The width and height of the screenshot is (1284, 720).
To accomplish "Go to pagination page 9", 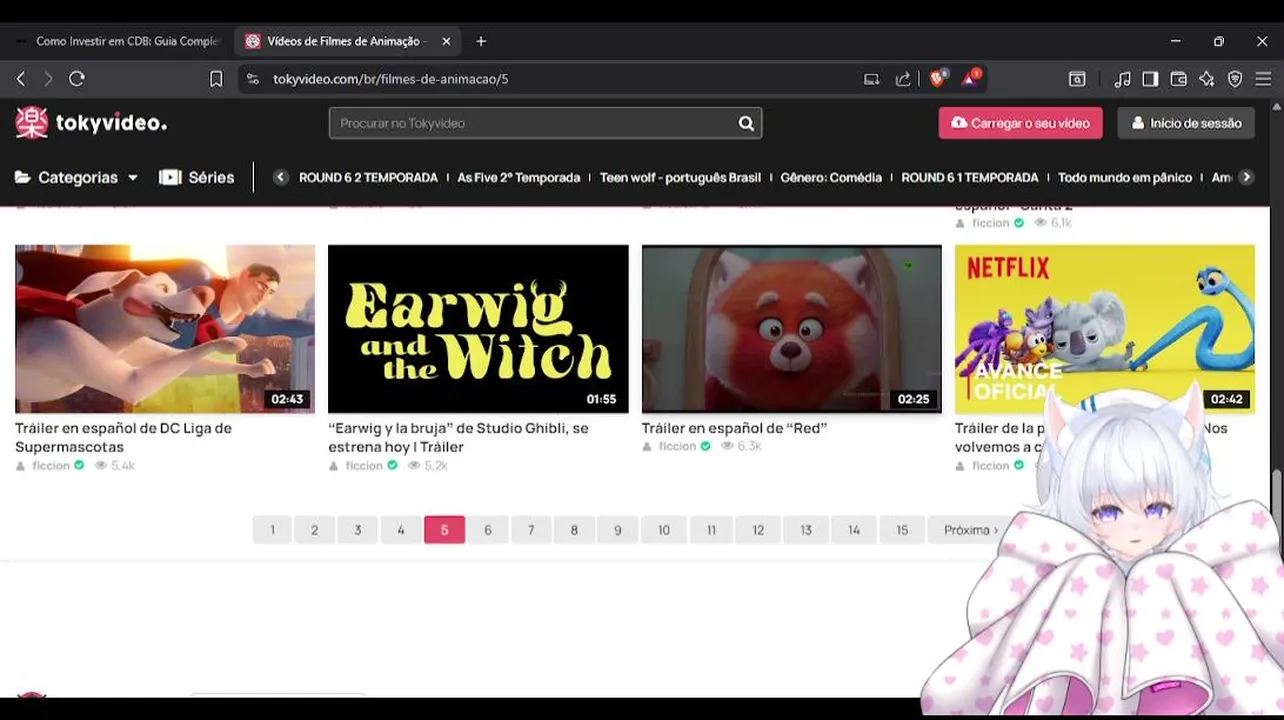I will coord(618,530).
